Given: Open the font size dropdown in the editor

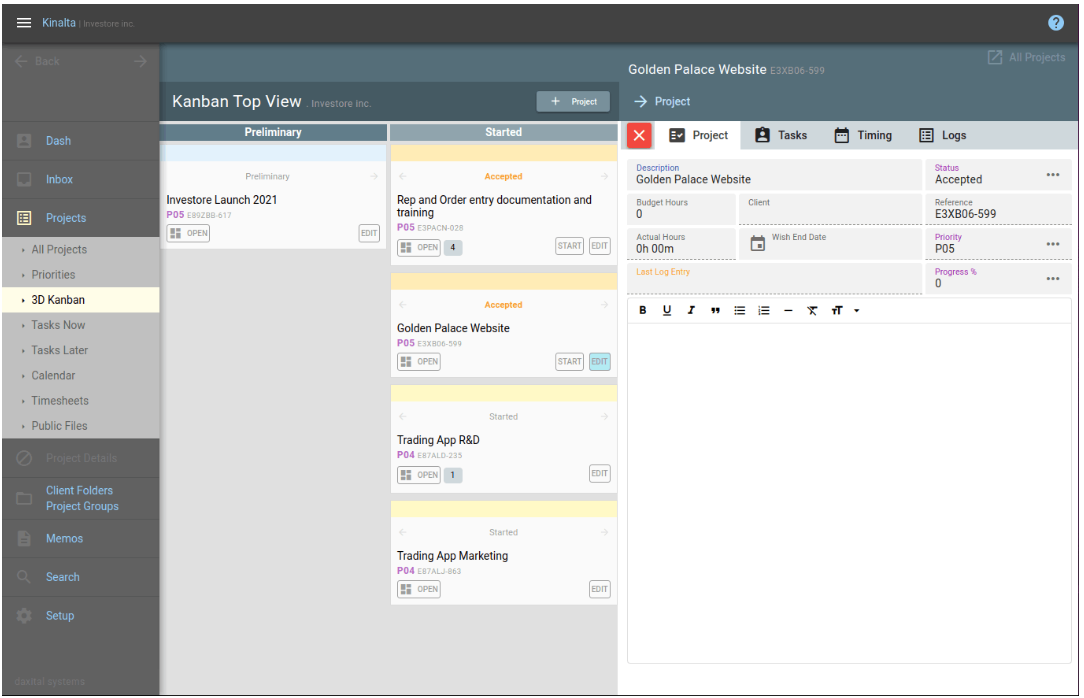Looking at the screenshot, I should (x=842, y=310).
